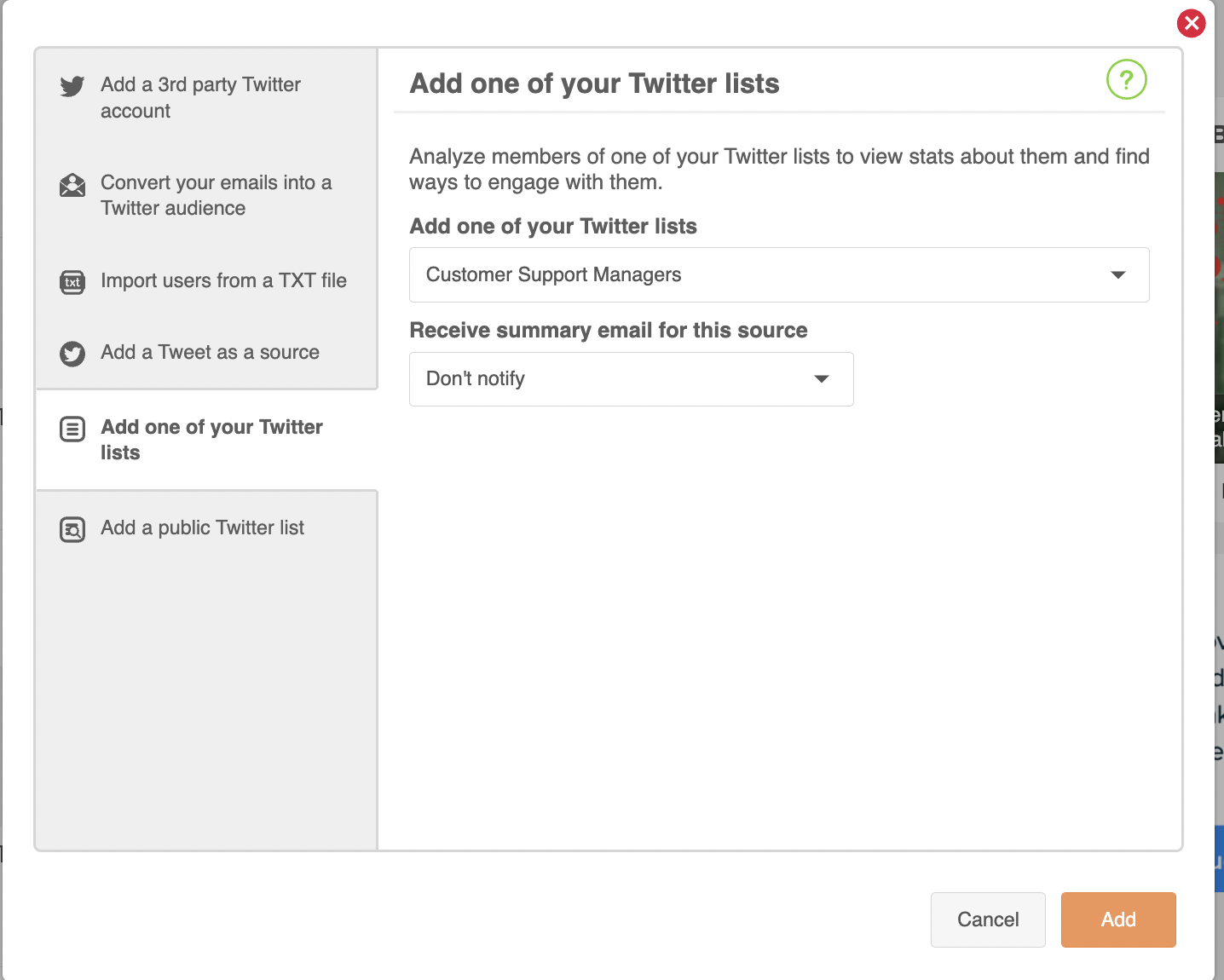Click the Receive summary email for this source label

tap(609, 331)
